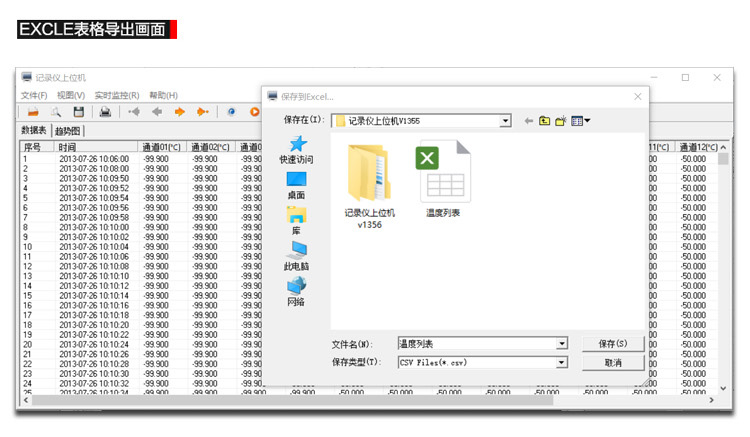
Task: Click the magnifier preview icon in toolbar
Action: point(56,112)
